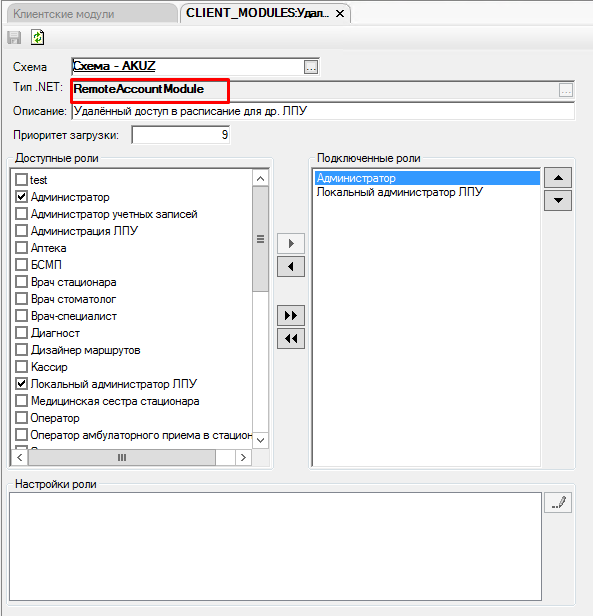Screen dimensions: 593x616
Task: Click the Приоритет загрузки input field
Action: pyautogui.click(x=181, y=135)
